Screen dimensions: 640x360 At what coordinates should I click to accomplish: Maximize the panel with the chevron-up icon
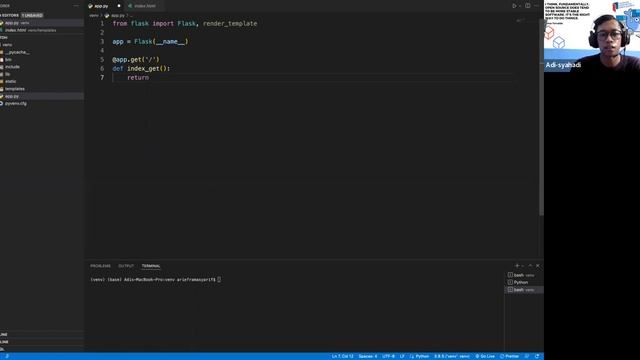[x=530, y=266]
